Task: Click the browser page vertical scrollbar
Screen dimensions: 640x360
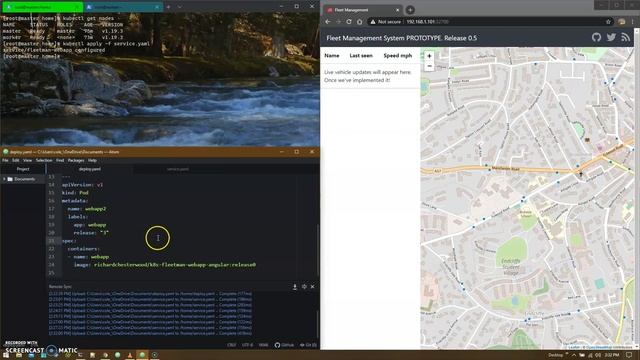Action: 637,188
